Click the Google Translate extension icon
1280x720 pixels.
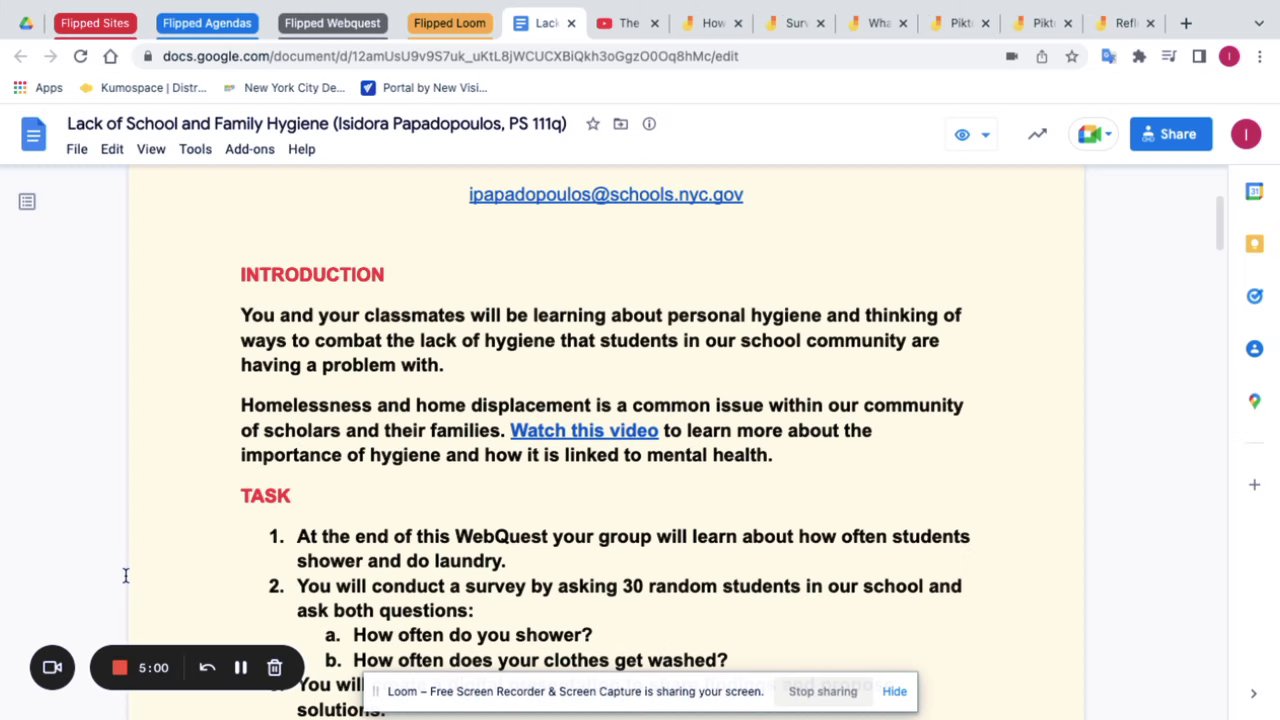pyautogui.click(x=1108, y=57)
